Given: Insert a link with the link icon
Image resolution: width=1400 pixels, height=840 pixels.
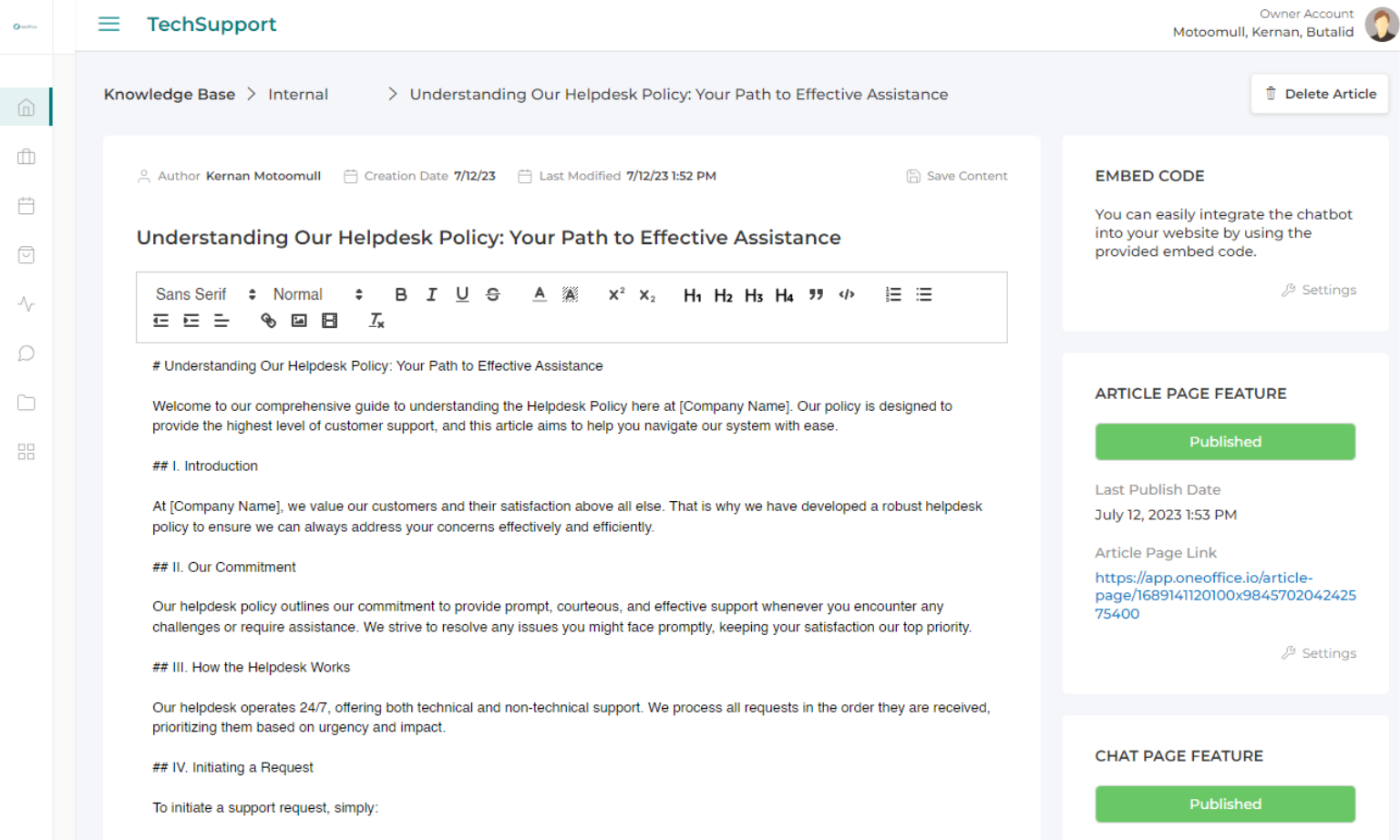Looking at the screenshot, I should pyautogui.click(x=268, y=321).
